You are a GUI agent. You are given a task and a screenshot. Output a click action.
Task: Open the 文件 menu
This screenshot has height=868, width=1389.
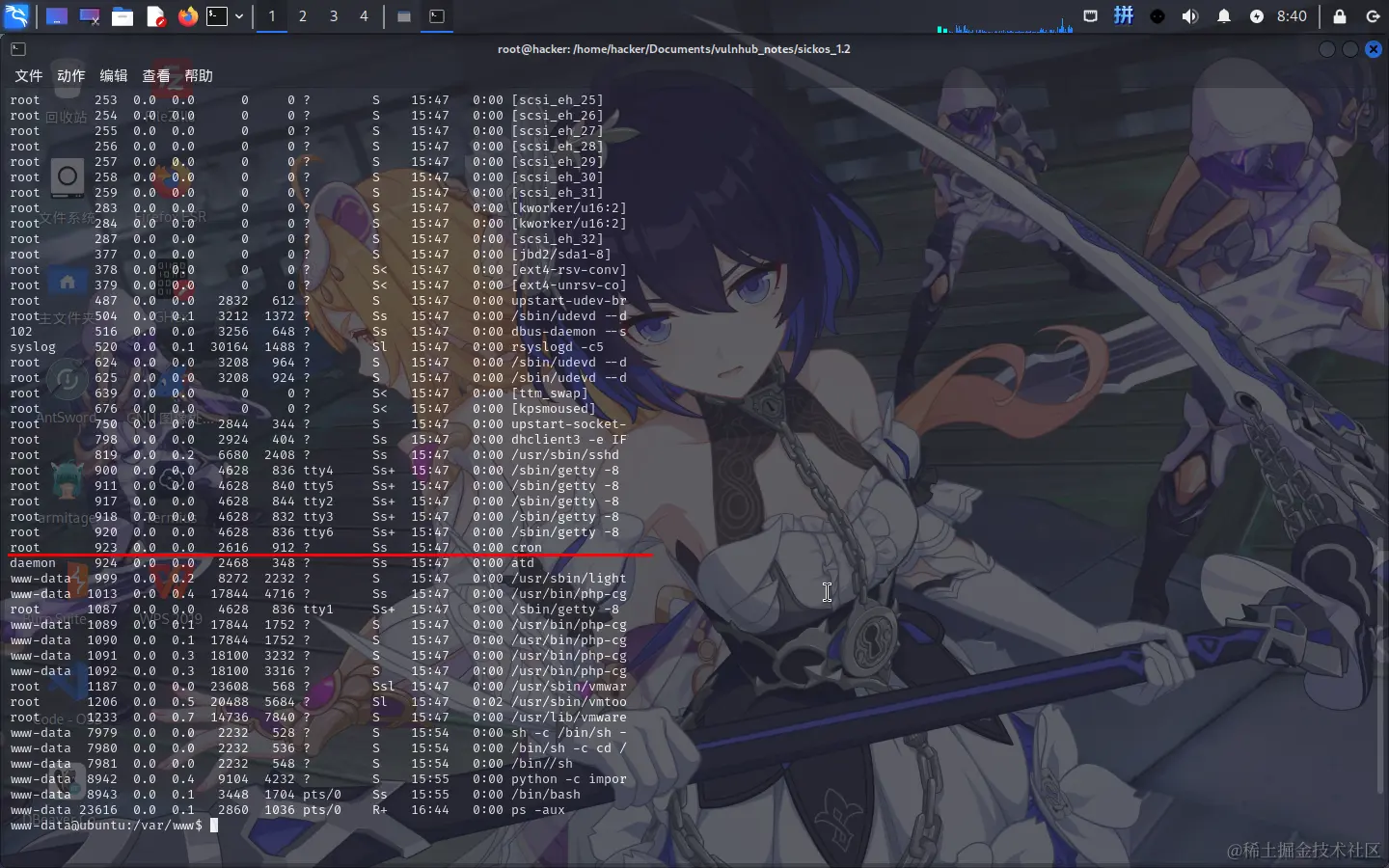click(29, 75)
